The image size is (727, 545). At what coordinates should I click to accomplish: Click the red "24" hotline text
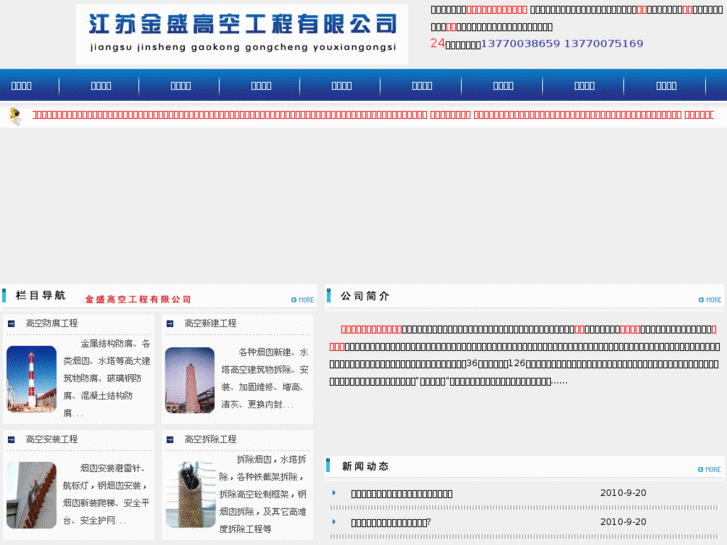coord(437,43)
